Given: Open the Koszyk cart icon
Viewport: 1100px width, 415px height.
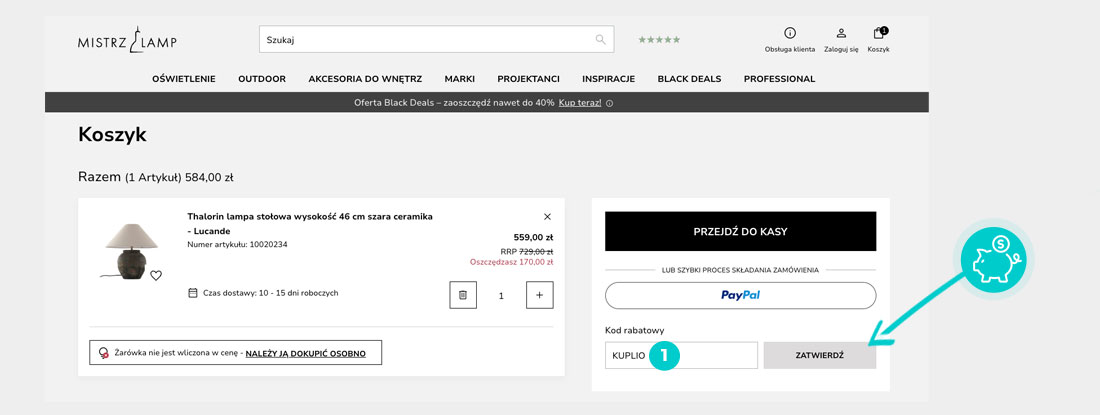Looking at the screenshot, I should point(878,33).
